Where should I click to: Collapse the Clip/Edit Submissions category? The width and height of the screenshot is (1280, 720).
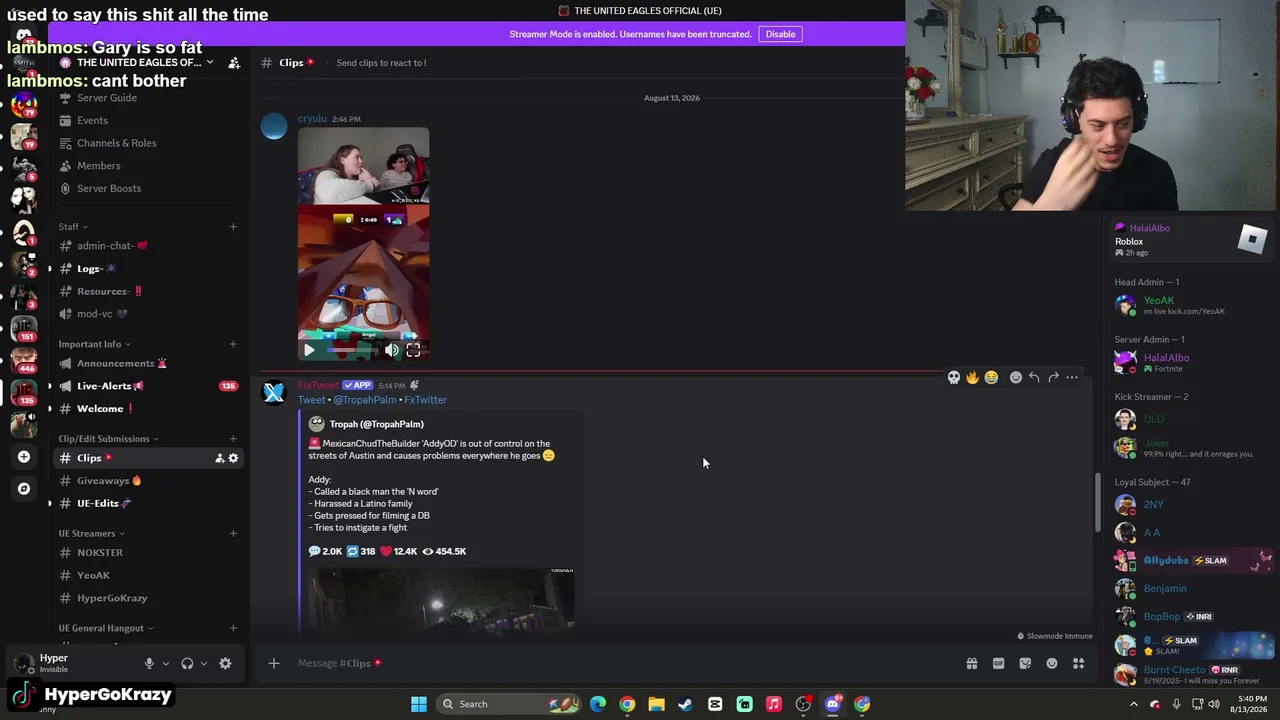[x=109, y=439]
